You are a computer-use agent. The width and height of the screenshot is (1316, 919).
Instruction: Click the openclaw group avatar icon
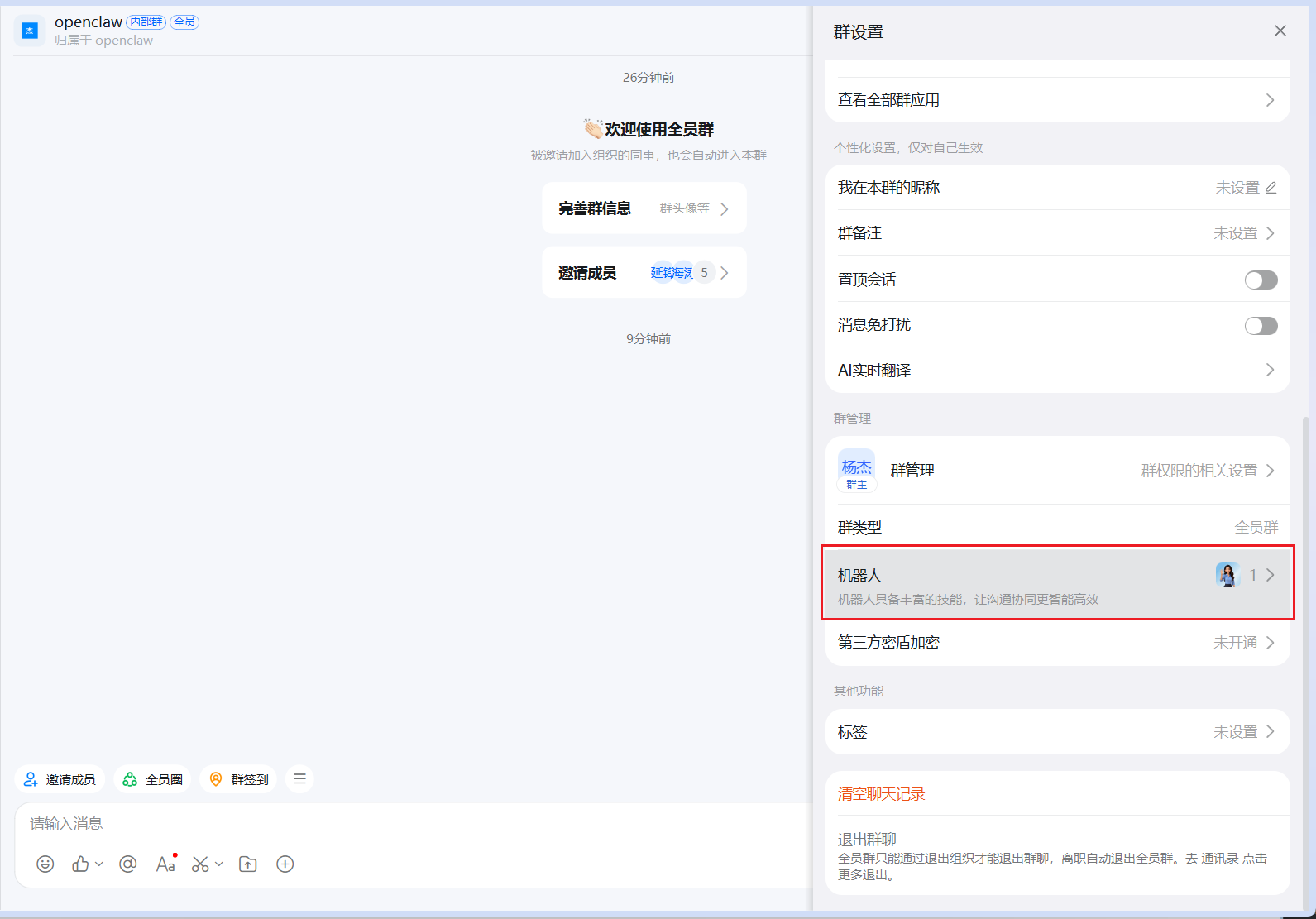(x=30, y=31)
